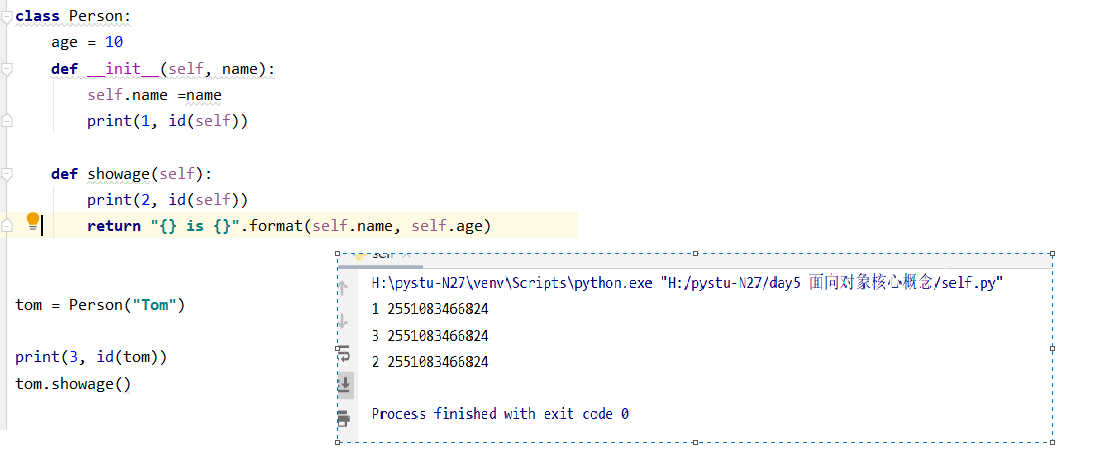Click the "Tom" string literal

154,305
